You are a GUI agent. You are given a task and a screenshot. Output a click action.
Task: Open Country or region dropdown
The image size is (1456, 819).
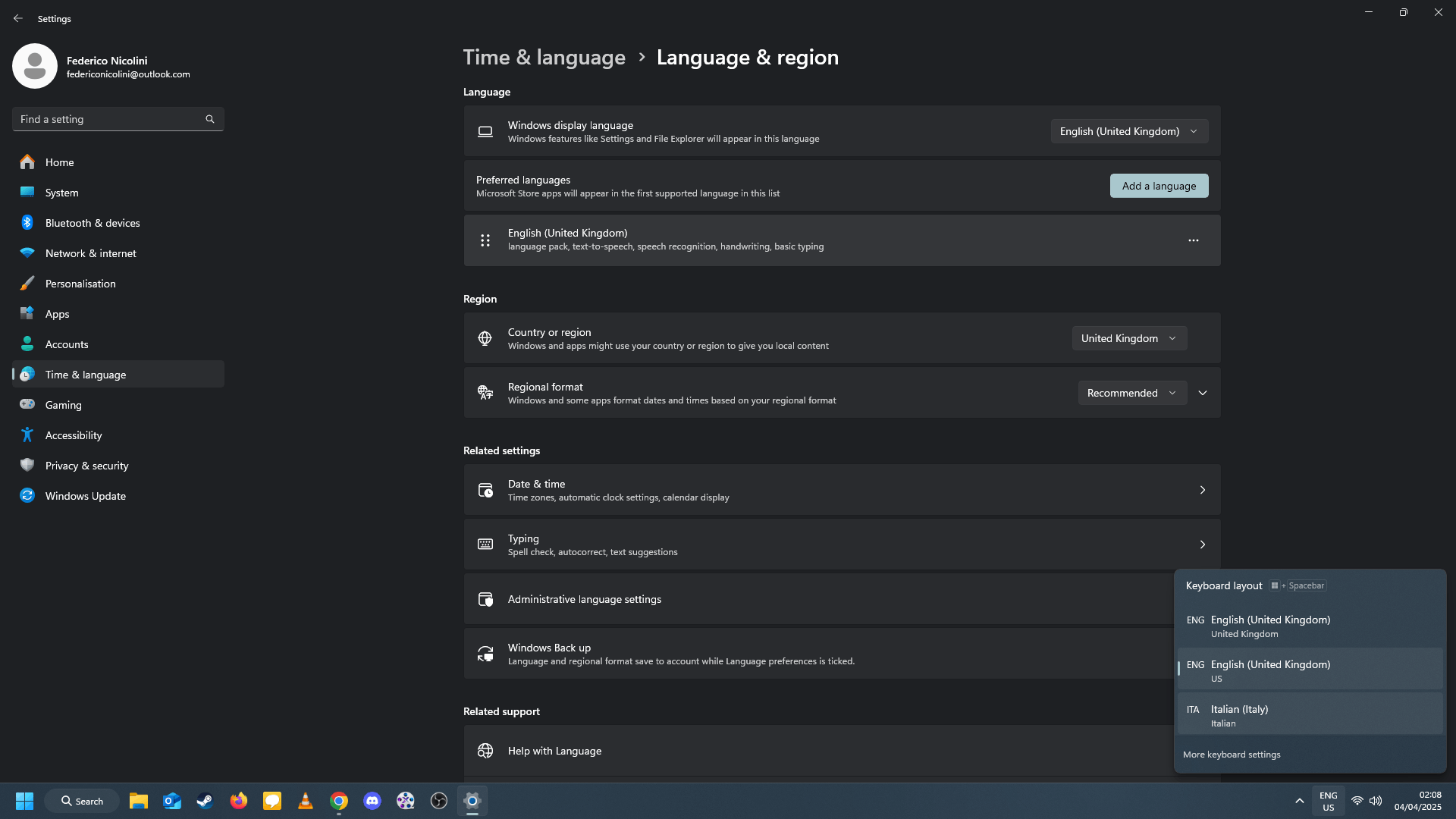(1128, 338)
